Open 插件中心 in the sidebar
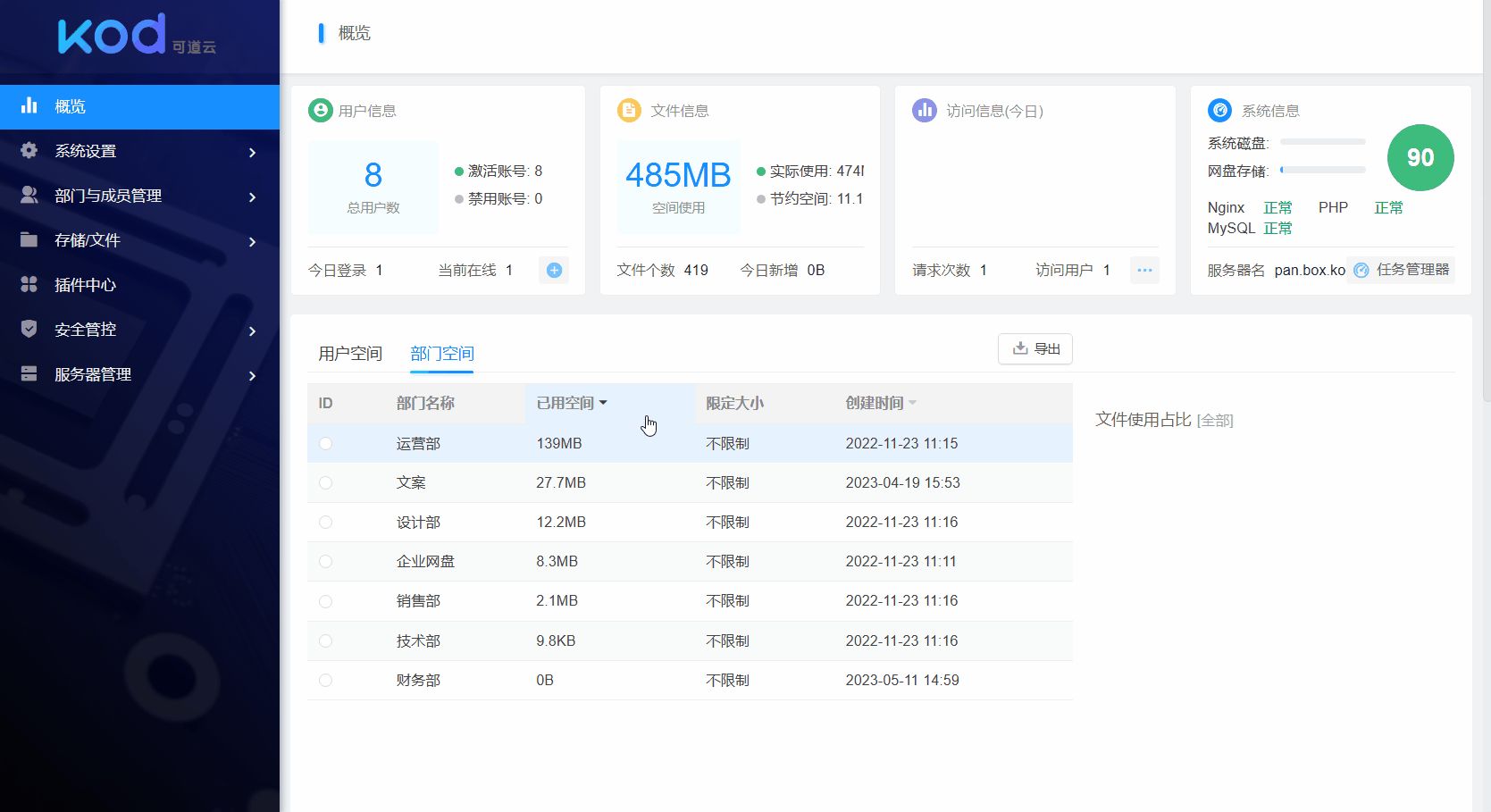 tap(139, 285)
